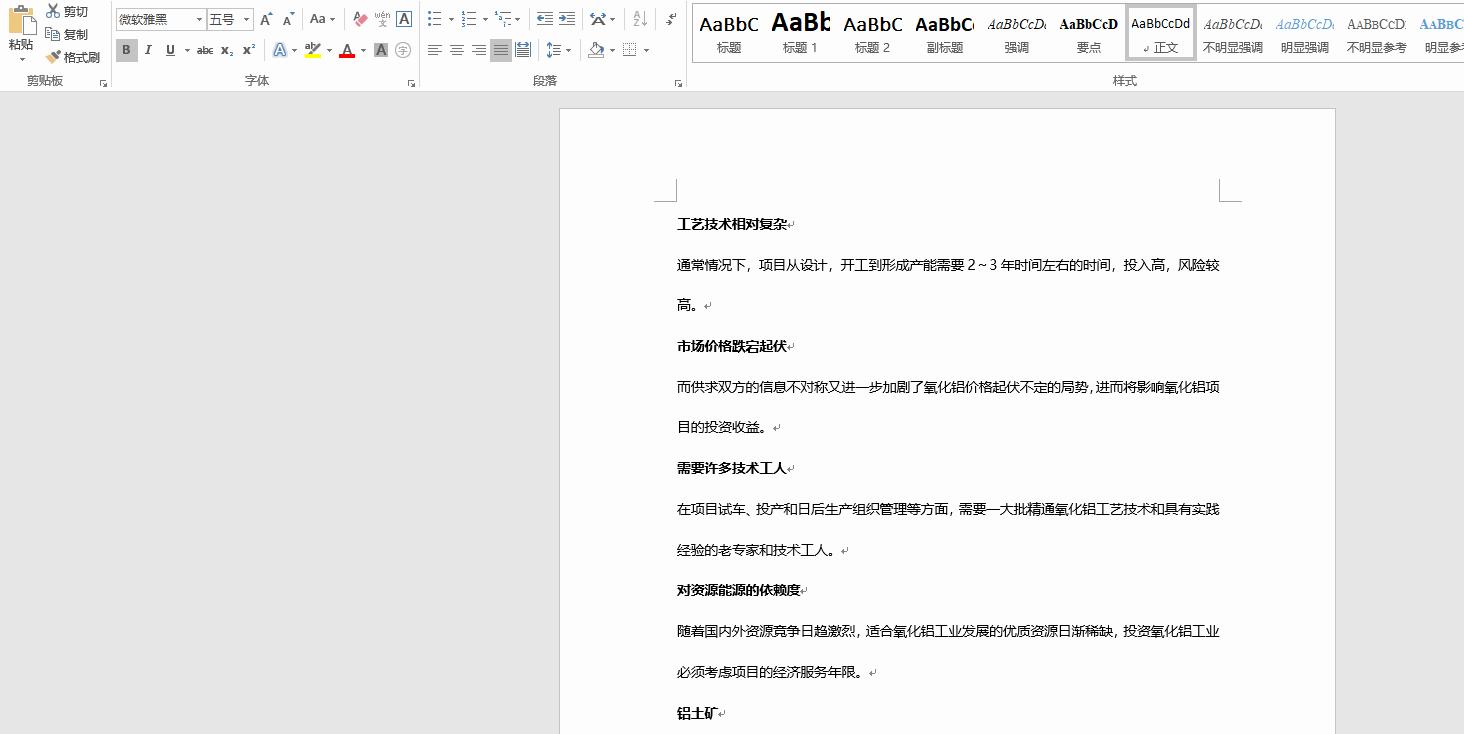
Task: Open the font color dropdown arrow
Action: [x=362, y=51]
